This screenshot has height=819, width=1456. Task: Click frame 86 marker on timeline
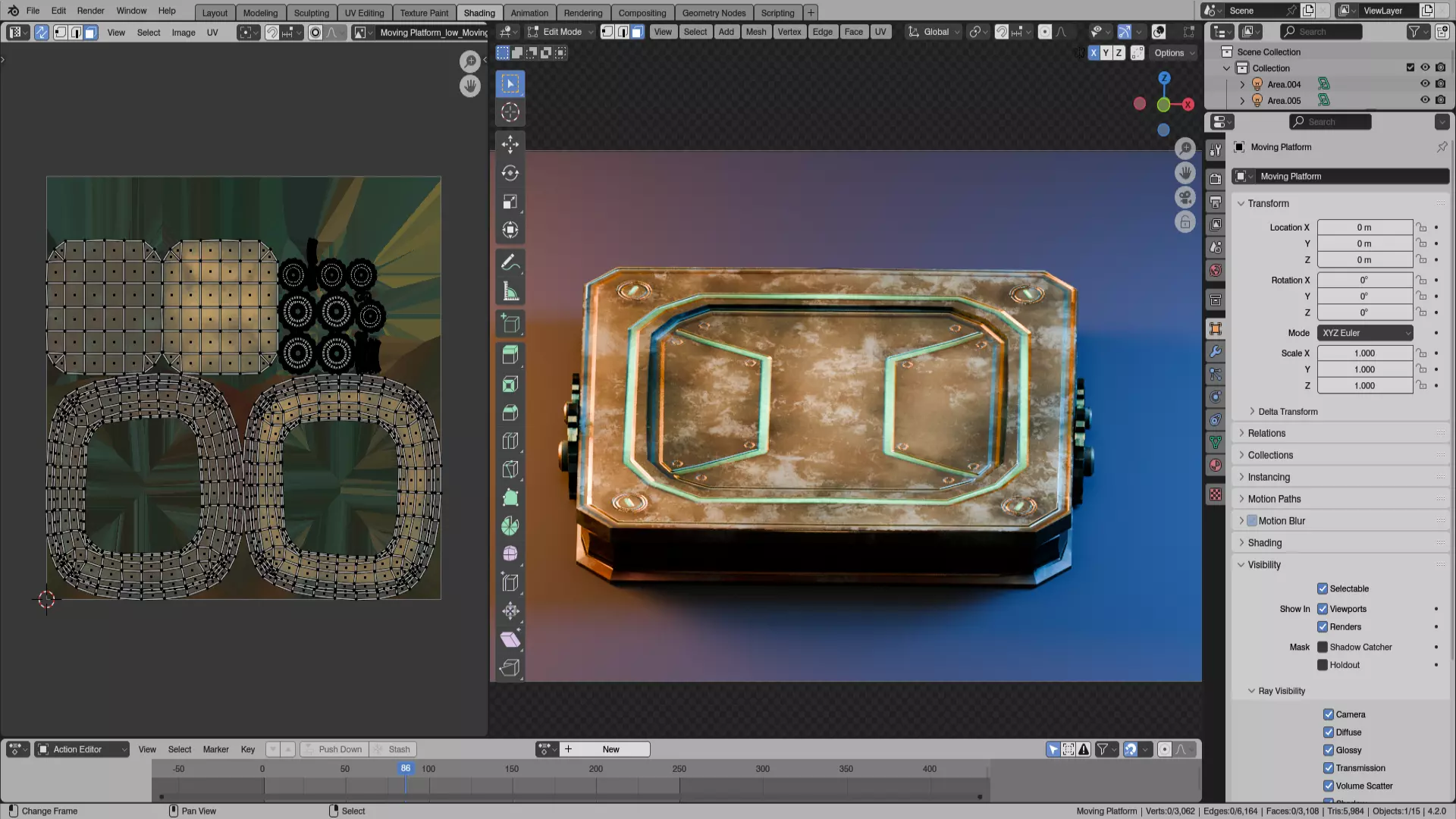click(x=406, y=769)
